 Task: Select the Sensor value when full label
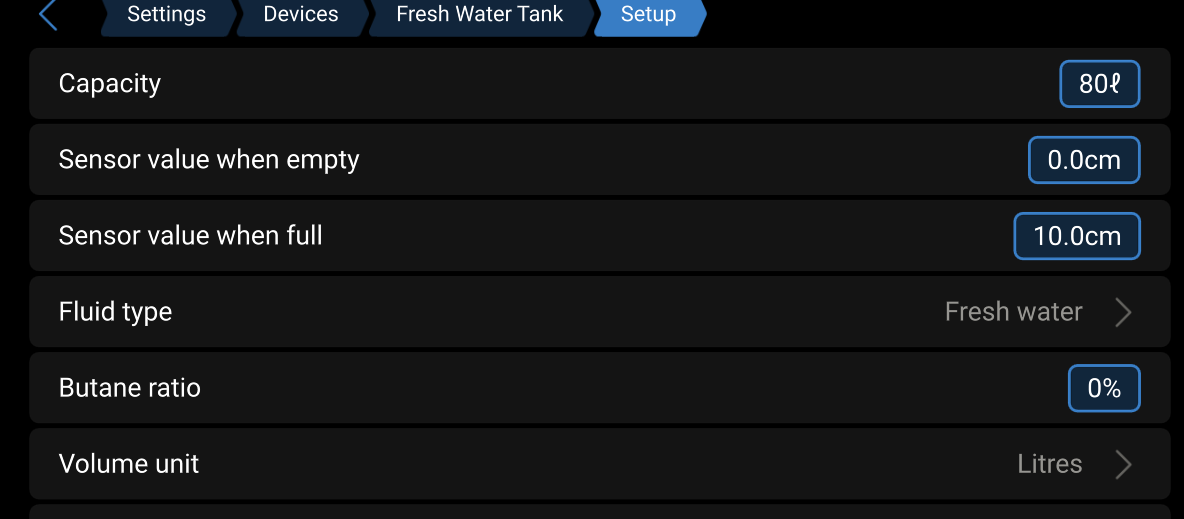pos(191,236)
